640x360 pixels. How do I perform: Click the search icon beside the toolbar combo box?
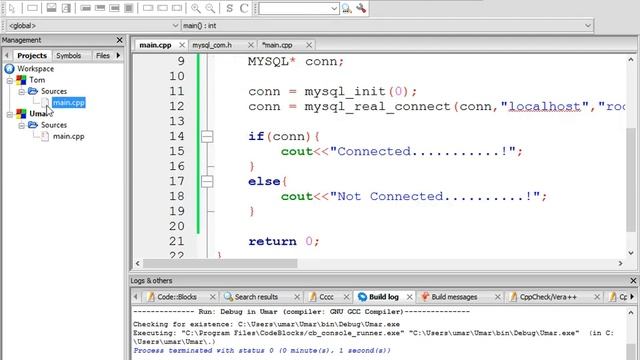tap(347, 8)
